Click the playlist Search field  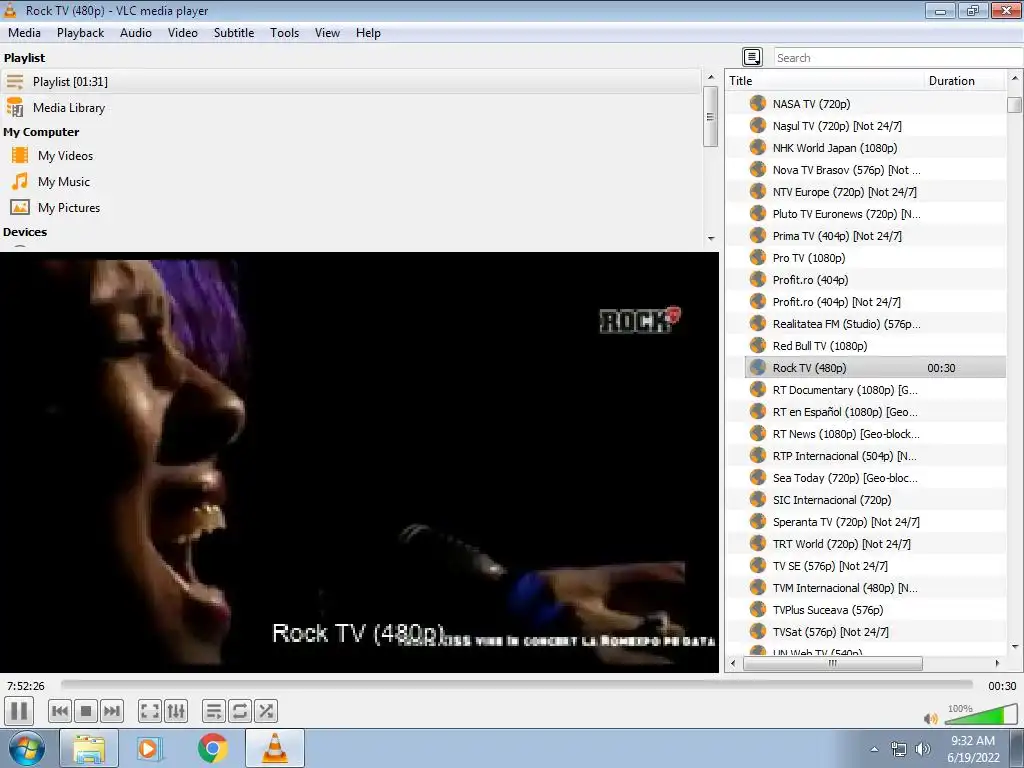[898, 57]
